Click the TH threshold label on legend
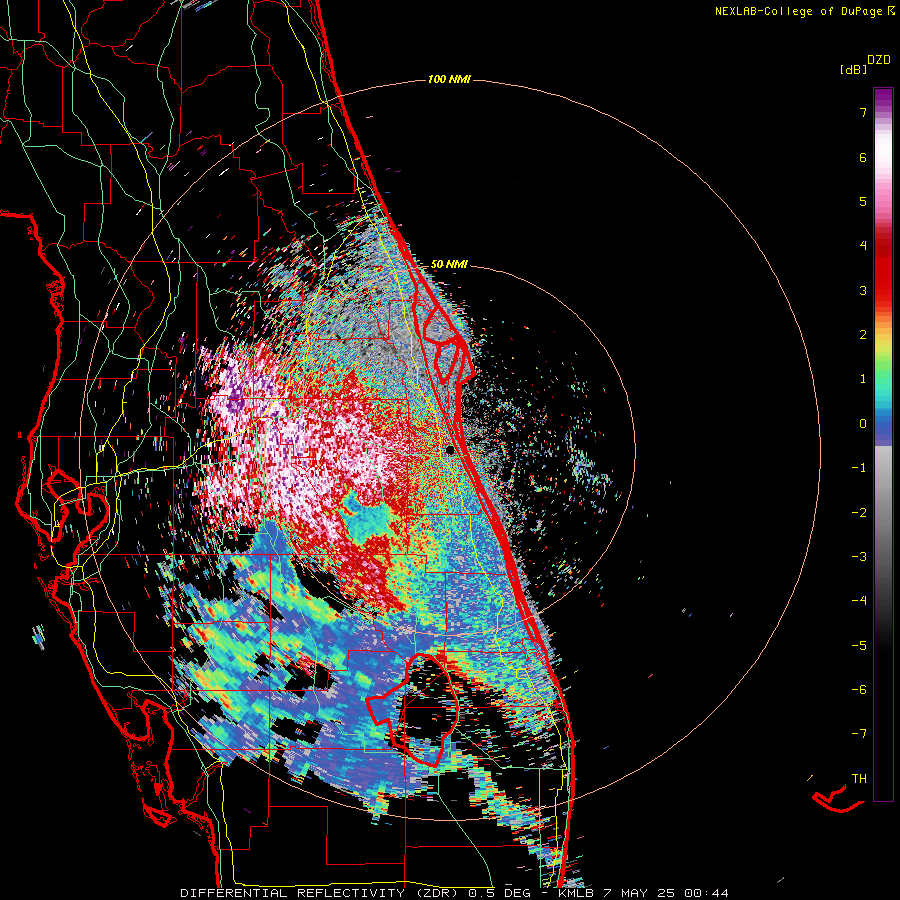The image size is (900, 900). coord(859,778)
